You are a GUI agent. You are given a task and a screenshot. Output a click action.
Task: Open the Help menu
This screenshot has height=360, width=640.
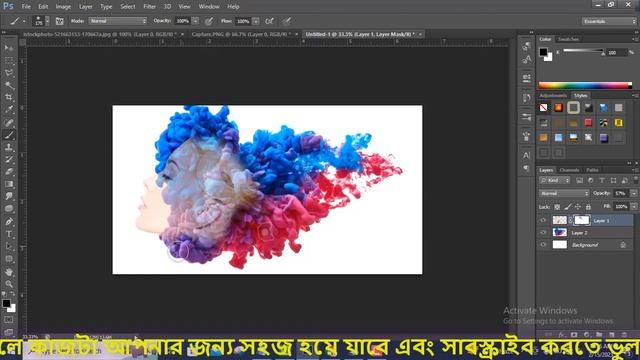tap(233, 7)
